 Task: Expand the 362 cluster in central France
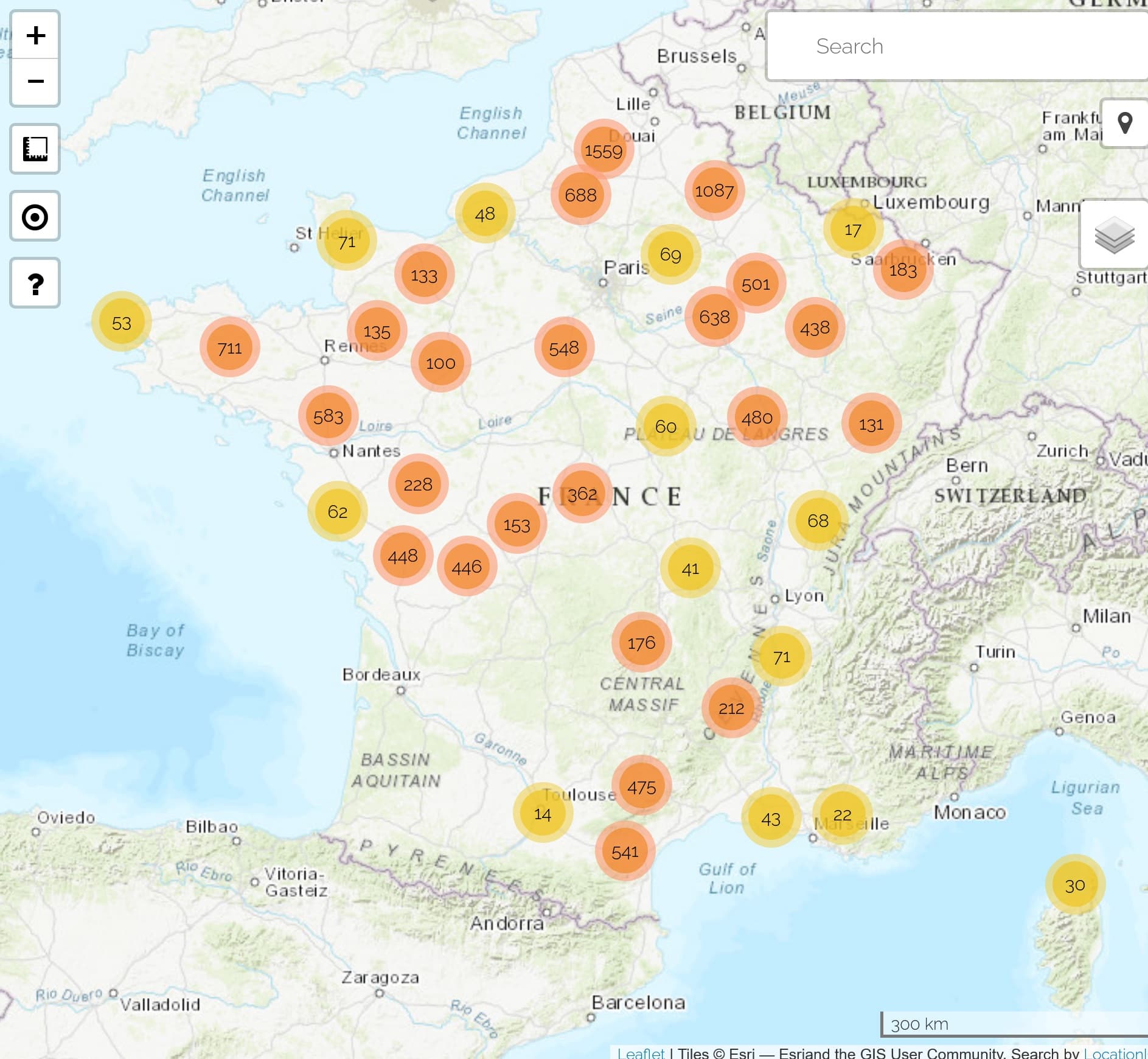(x=582, y=494)
